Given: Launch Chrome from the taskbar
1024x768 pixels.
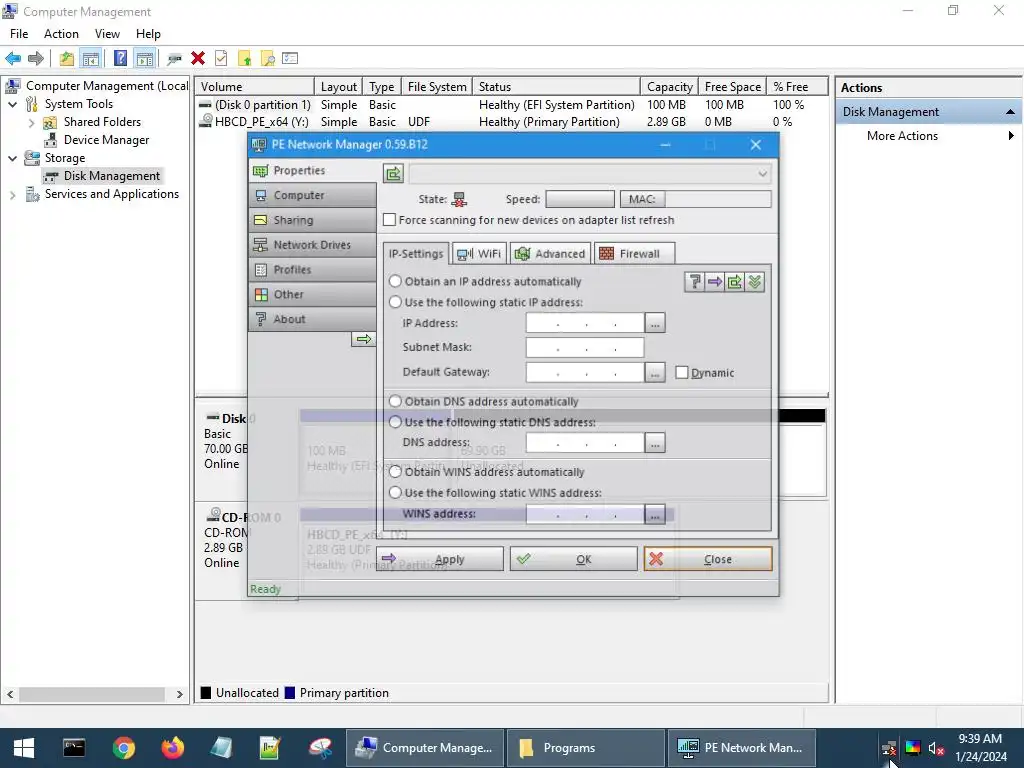Looking at the screenshot, I should [x=123, y=748].
